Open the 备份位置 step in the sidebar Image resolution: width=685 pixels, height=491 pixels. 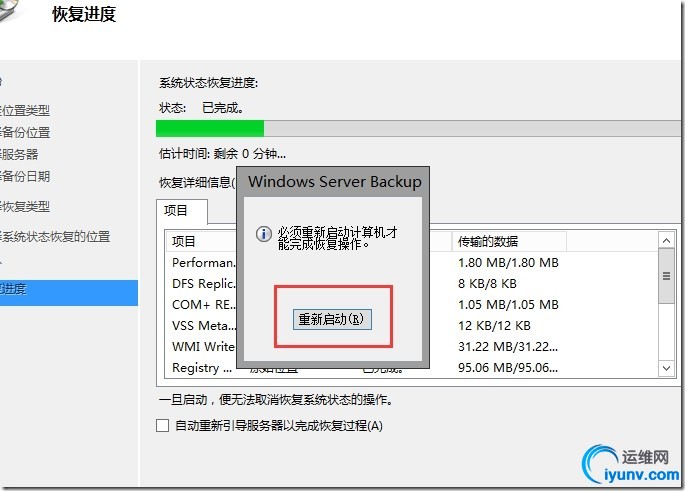coord(26,132)
